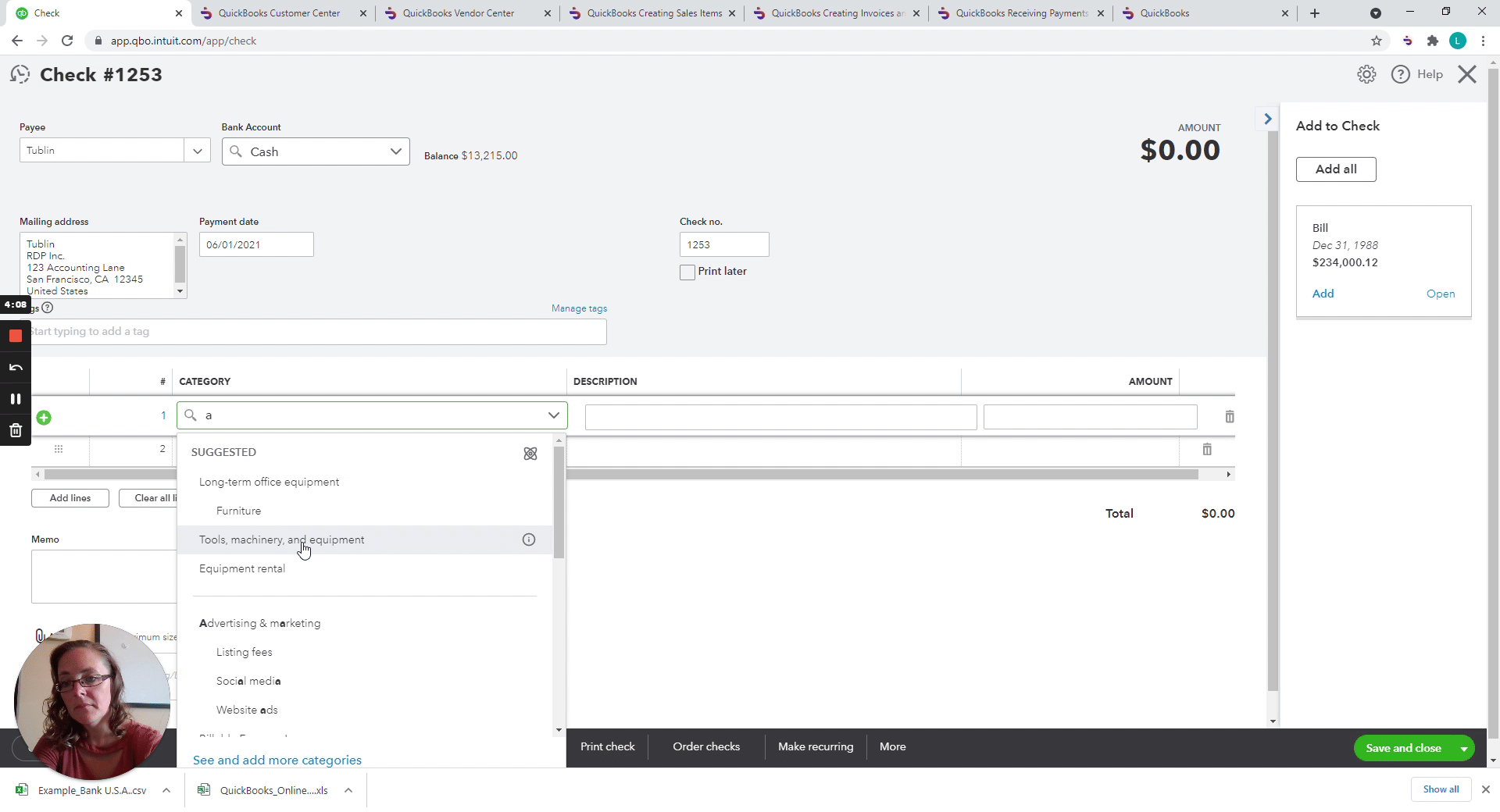Delete line 1 with trash icon
The width and height of the screenshot is (1500, 812).
click(1229, 417)
